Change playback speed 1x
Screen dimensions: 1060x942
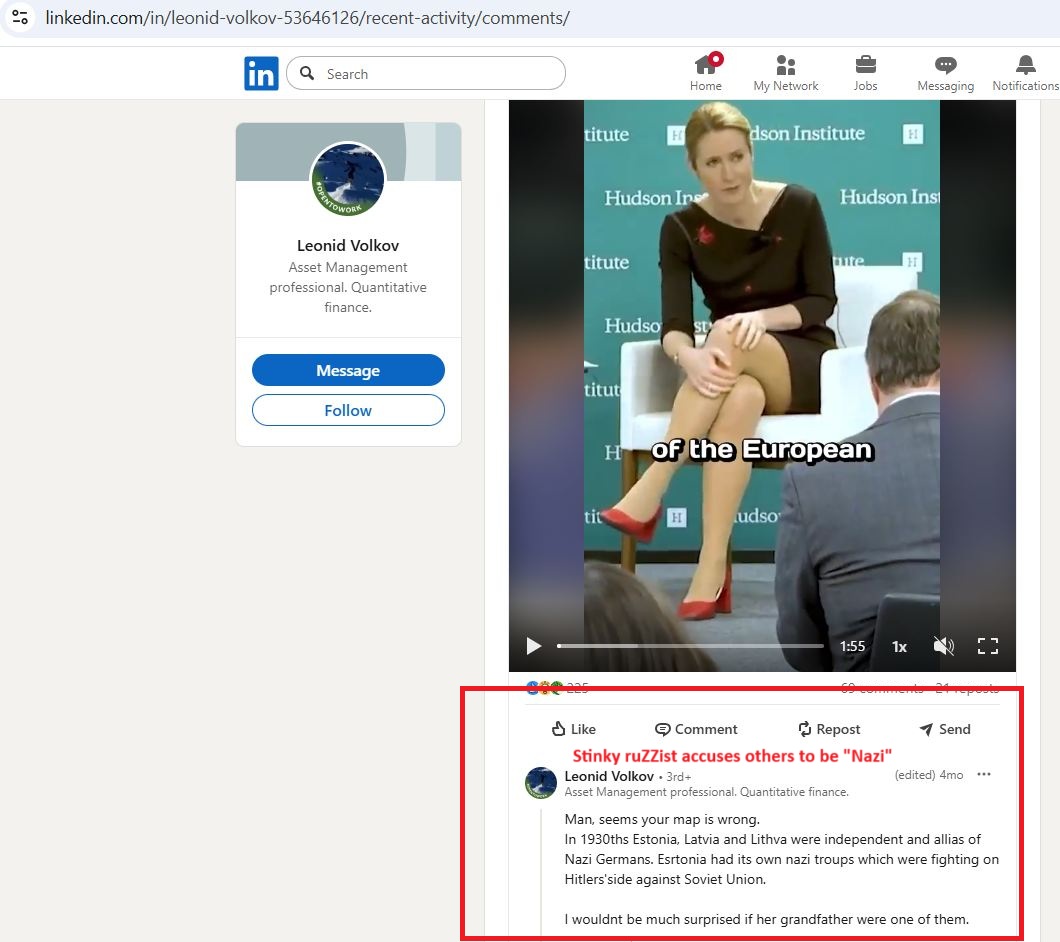point(899,646)
